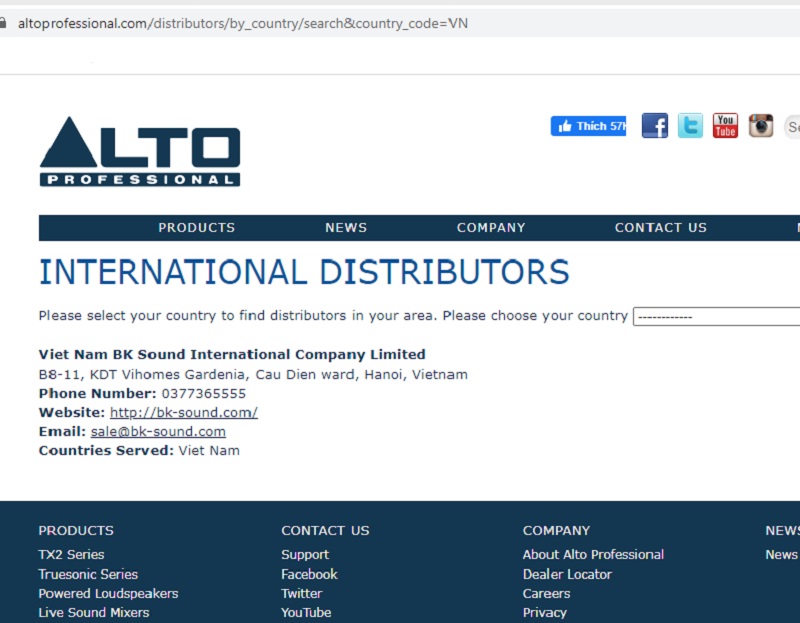The height and width of the screenshot is (623, 800).
Task: Open the Company menu item
Action: (491, 228)
